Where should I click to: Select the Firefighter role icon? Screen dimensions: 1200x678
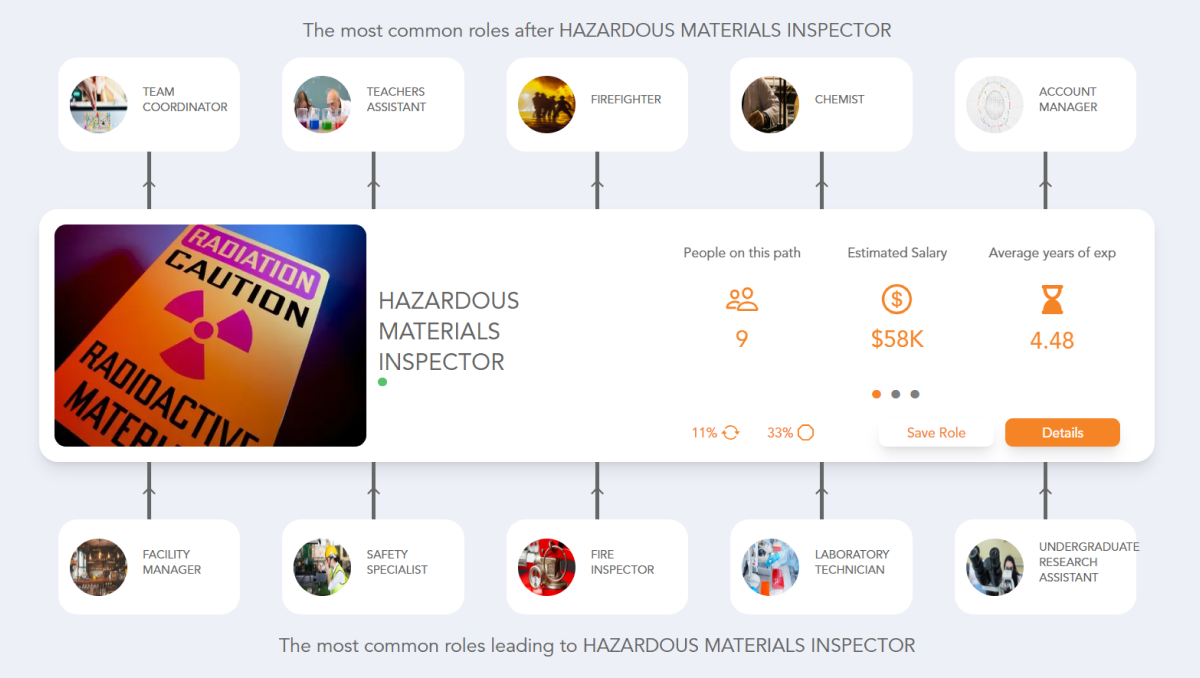(546, 103)
